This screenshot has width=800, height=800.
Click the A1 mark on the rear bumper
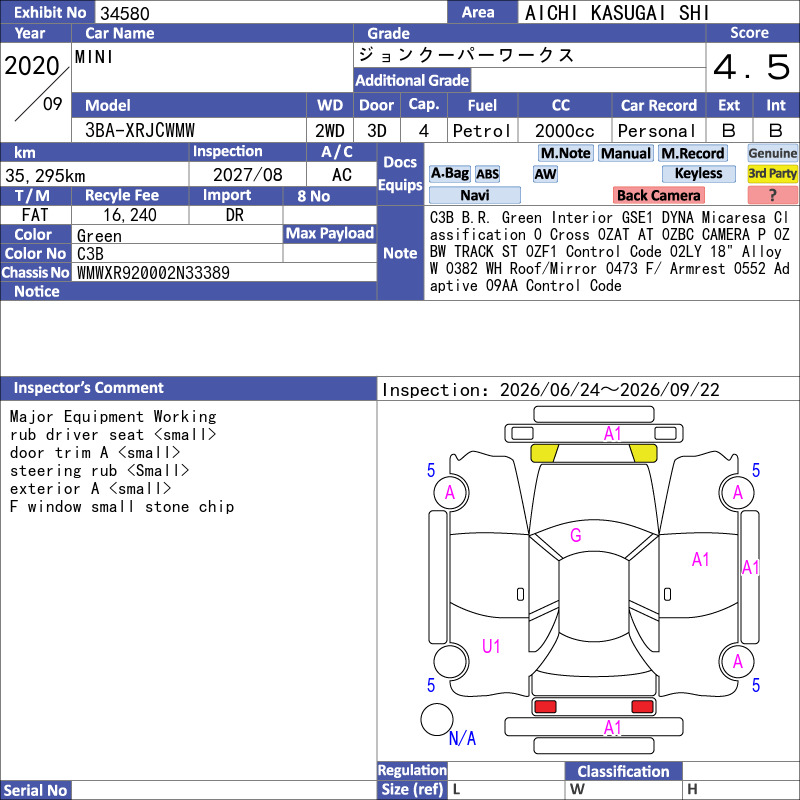[612, 727]
